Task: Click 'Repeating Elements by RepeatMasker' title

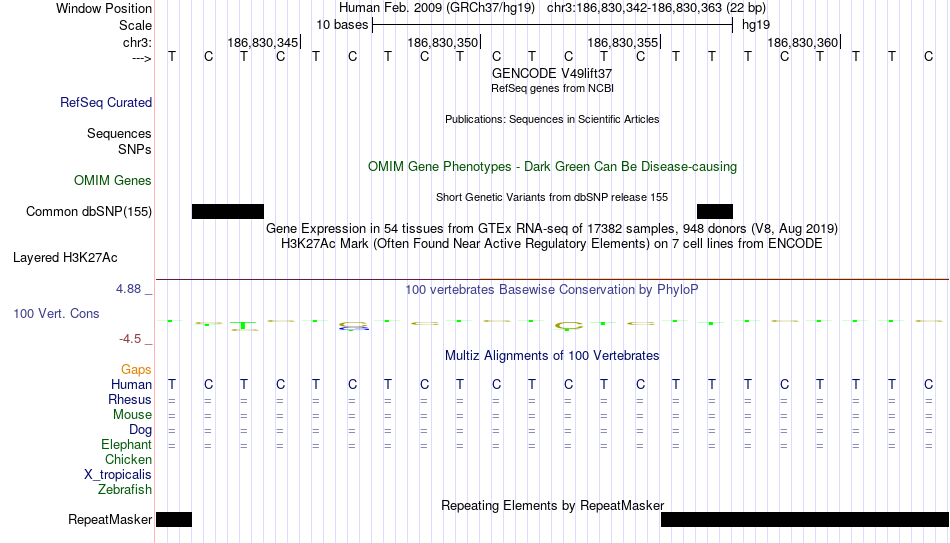Action: (553, 505)
